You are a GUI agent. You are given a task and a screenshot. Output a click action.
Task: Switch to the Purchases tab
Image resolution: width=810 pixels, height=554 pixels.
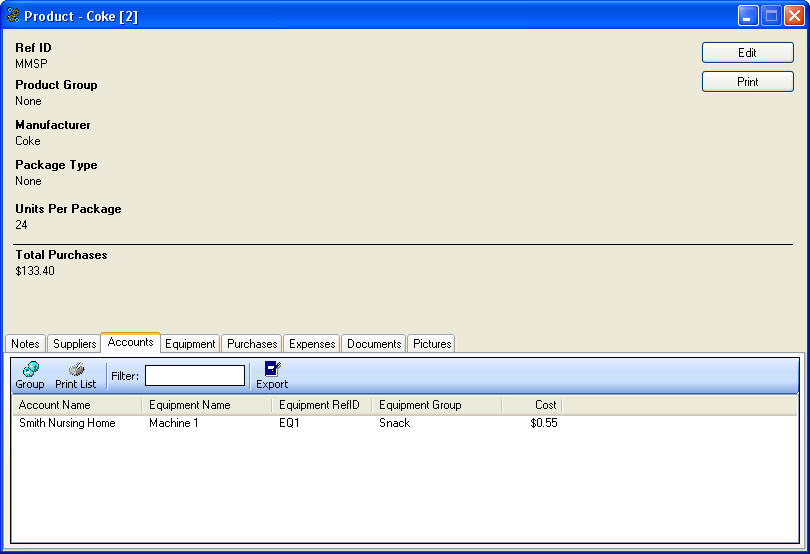[252, 344]
